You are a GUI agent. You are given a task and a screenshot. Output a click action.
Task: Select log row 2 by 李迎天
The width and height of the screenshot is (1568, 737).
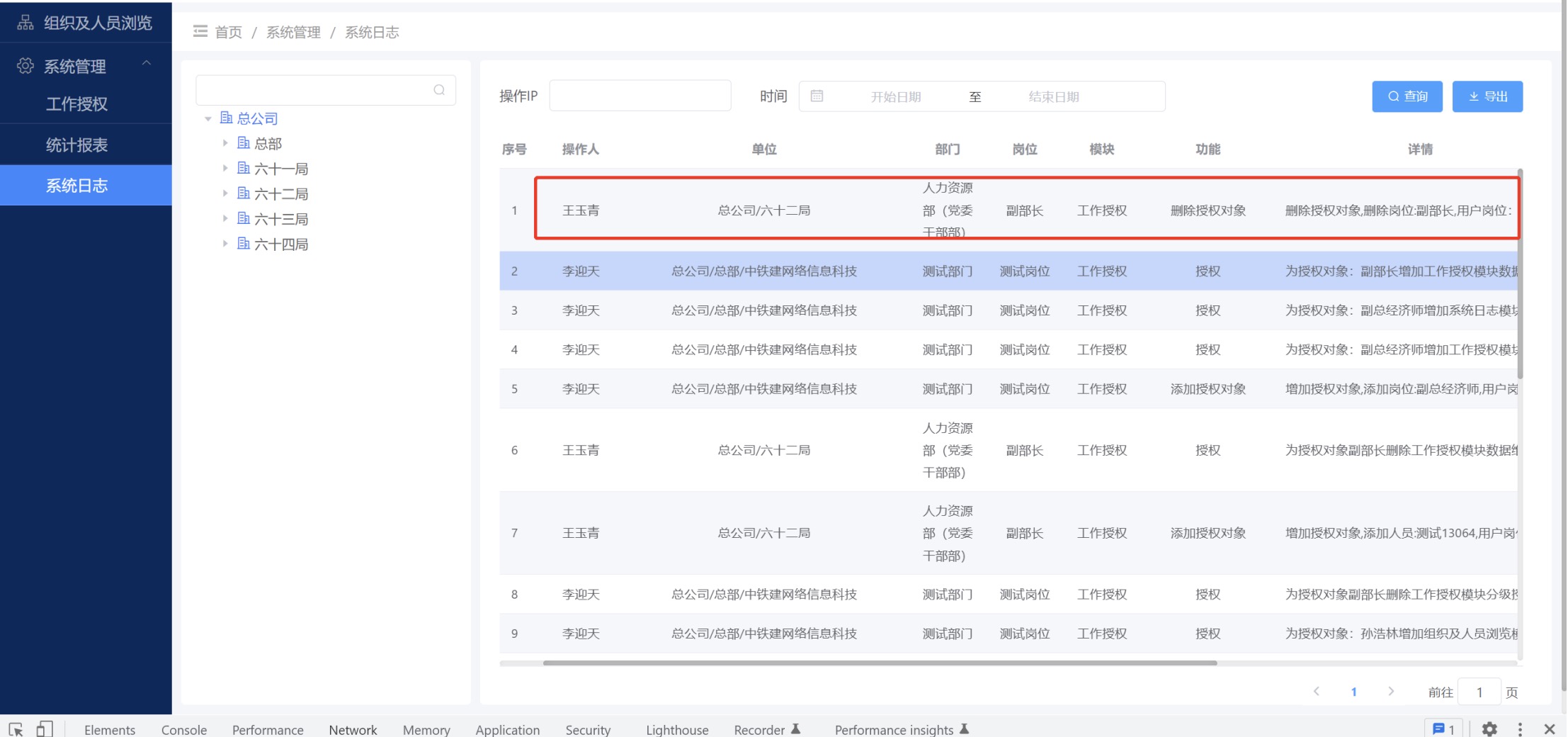(x=1009, y=271)
